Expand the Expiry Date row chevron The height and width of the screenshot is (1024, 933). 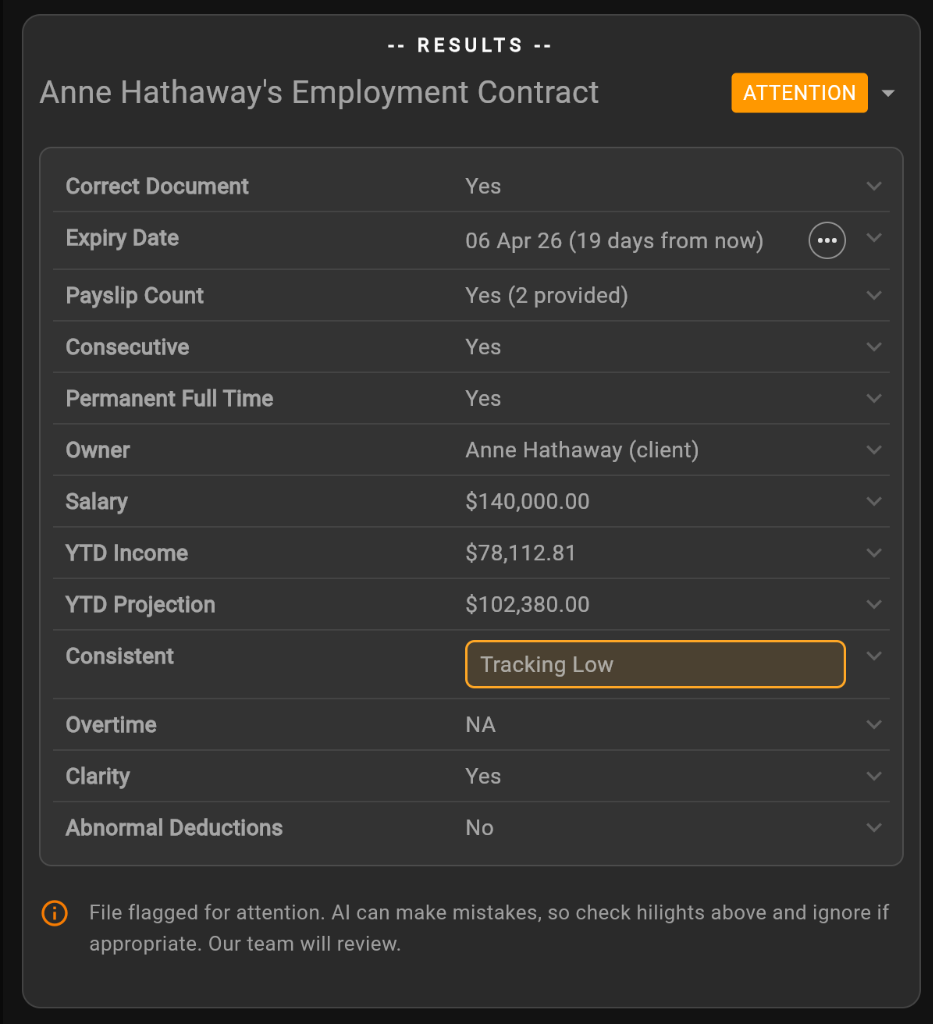874,238
